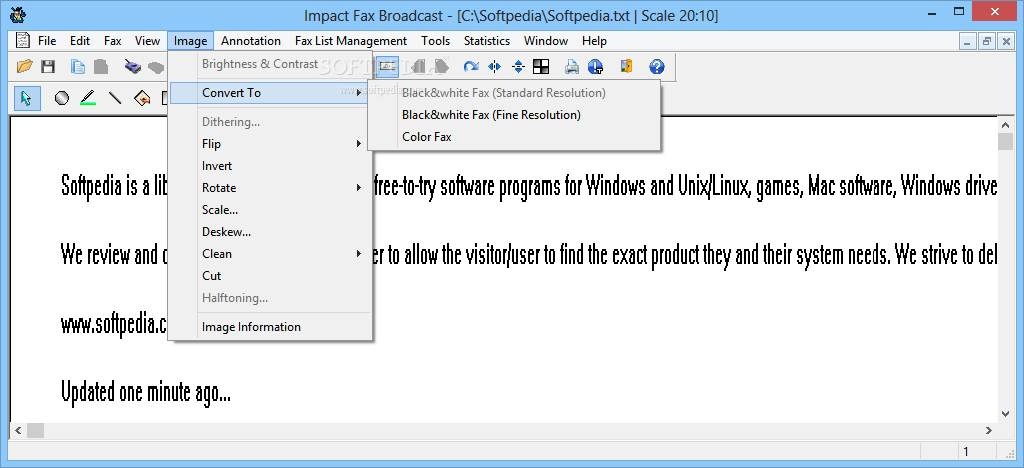This screenshot has height=468, width=1024.
Task: Click the horizontal scrollbar right arrow
Action: (x=989, y=430)
